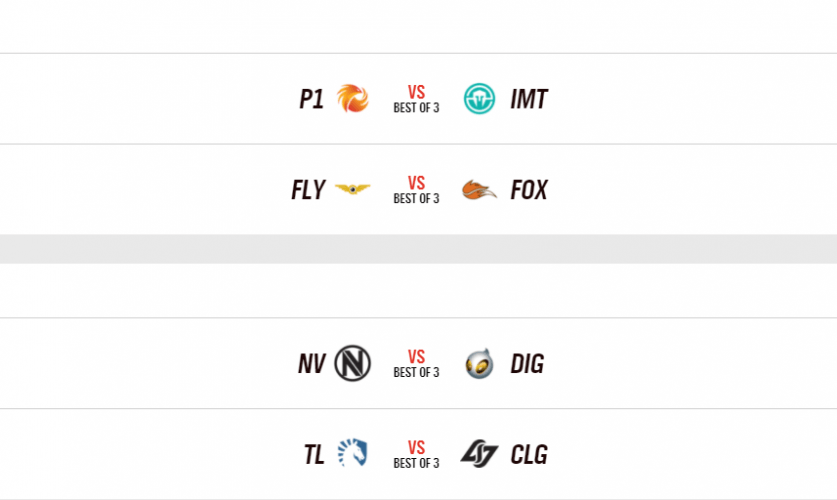Image resolution: width=837 pixels, height=500 pixels.
Task: Click the IMT team name
Action: (528, 99)
